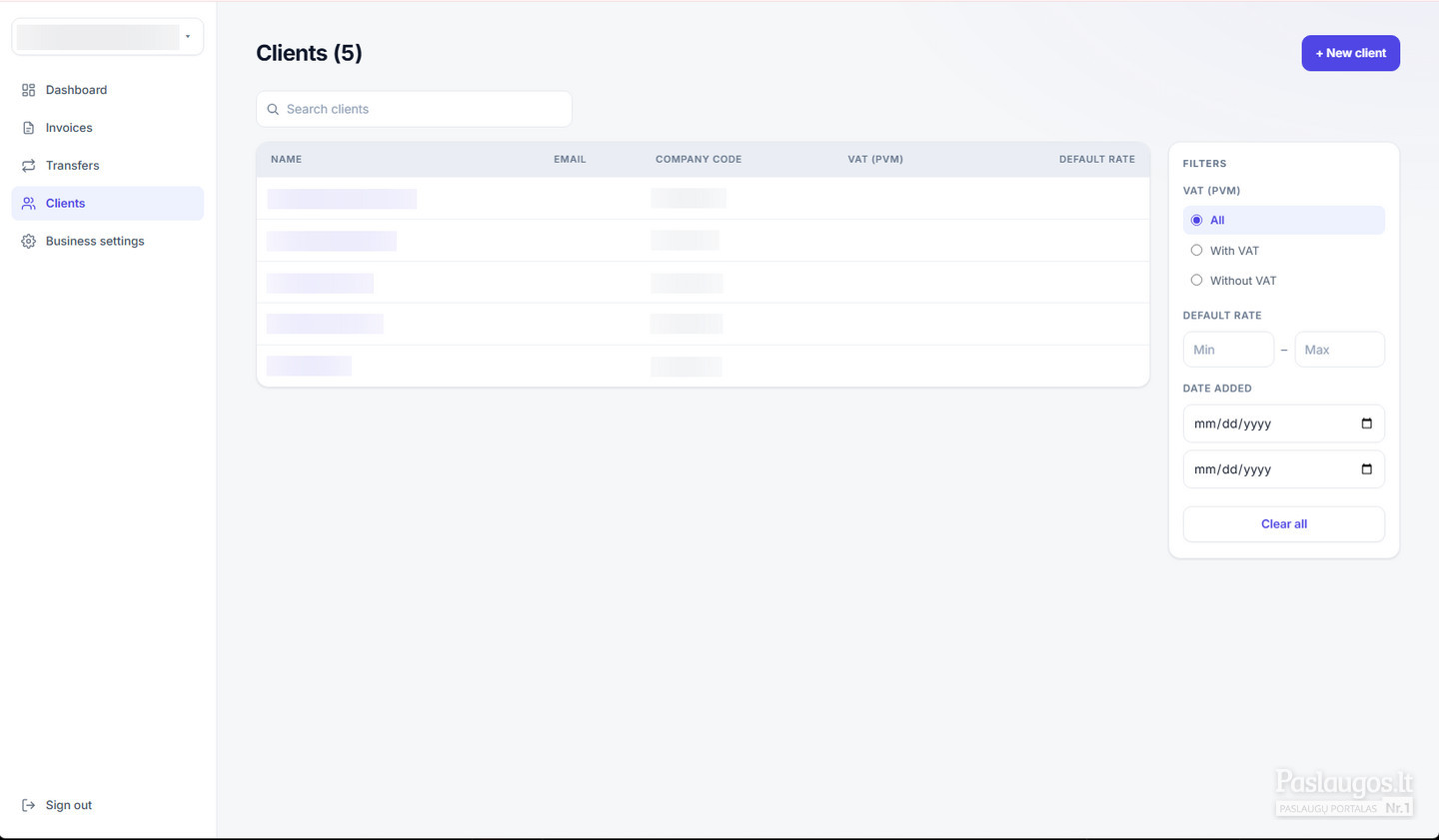Click the Clear all filters button
Screen dimensions: 1439x840
tap(1284, 524)
